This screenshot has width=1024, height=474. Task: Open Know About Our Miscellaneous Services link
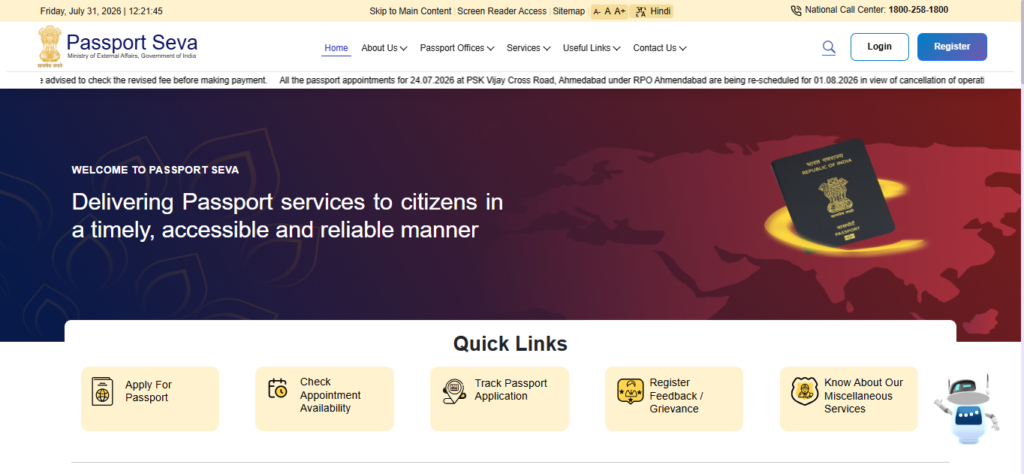pos(863,396)
